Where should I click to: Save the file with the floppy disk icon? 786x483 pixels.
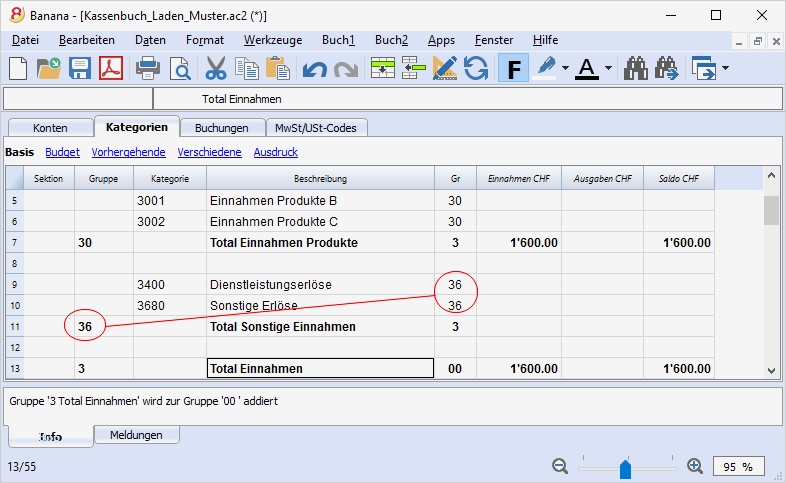[x=80, y=68]
